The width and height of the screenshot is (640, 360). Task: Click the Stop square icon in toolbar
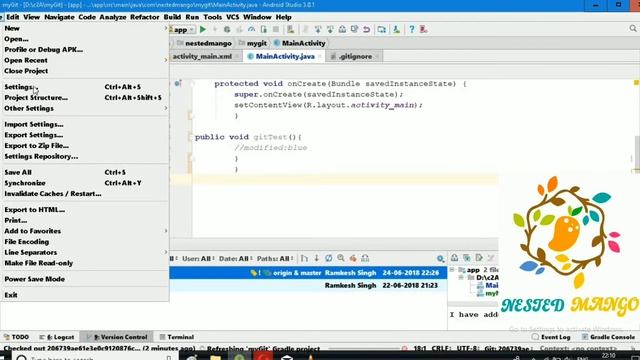pos(276,29)
